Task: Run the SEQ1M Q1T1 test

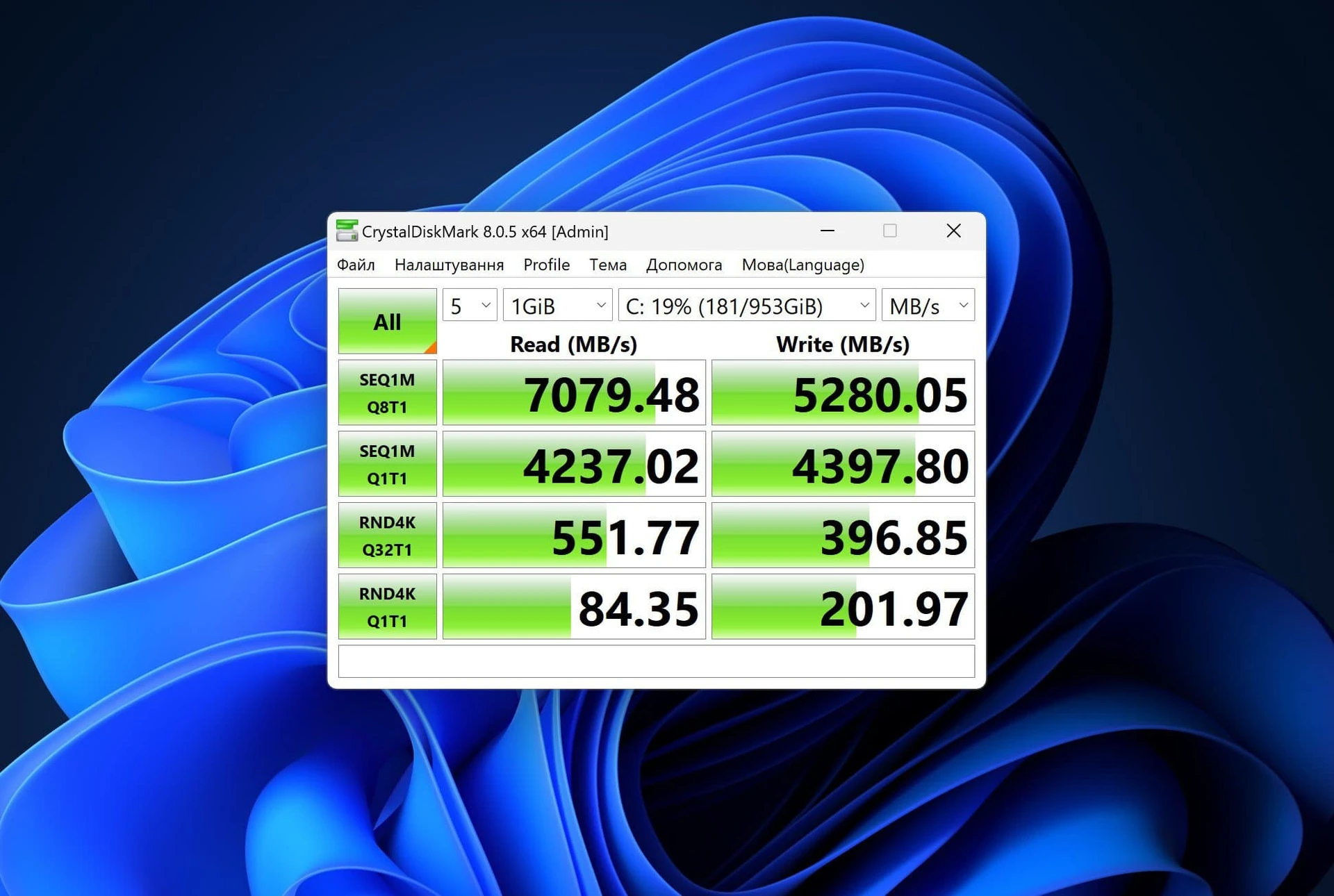Action: pos(387,464)
